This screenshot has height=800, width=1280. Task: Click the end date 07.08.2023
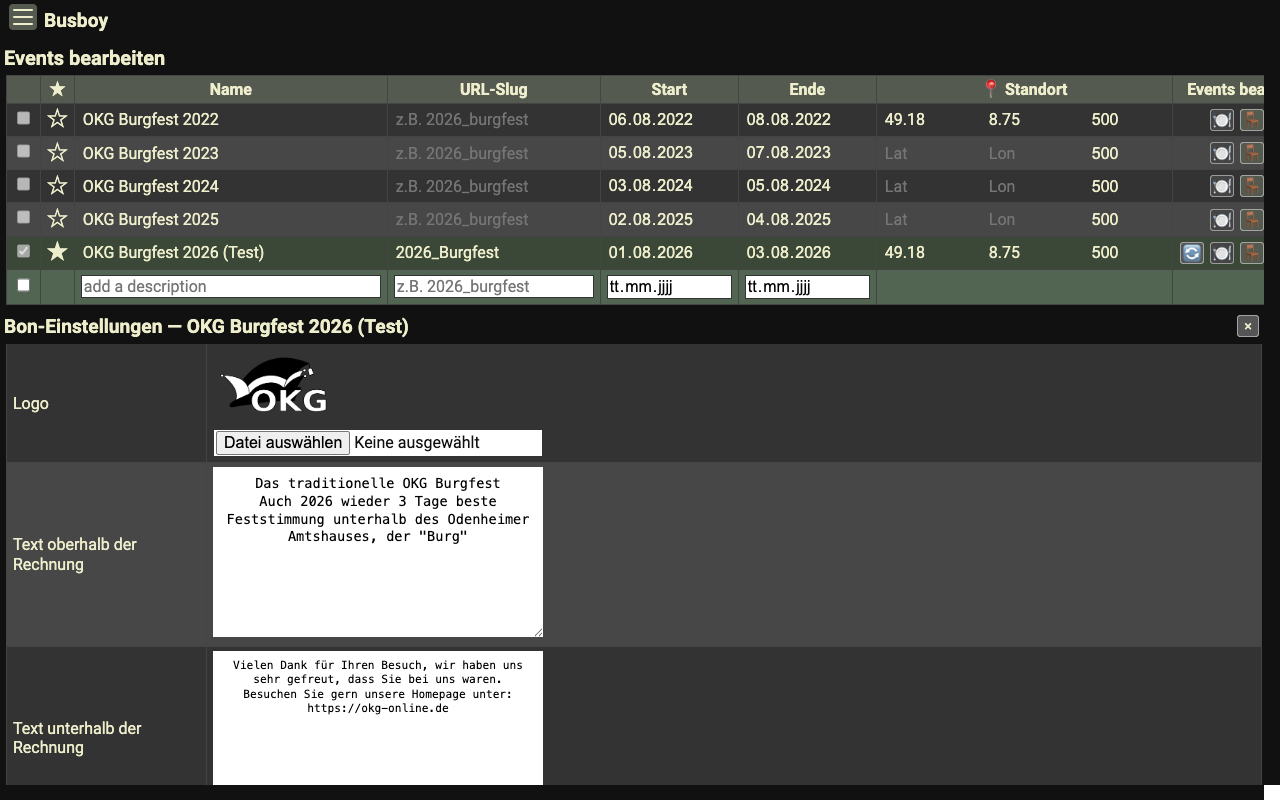(788, 153)
